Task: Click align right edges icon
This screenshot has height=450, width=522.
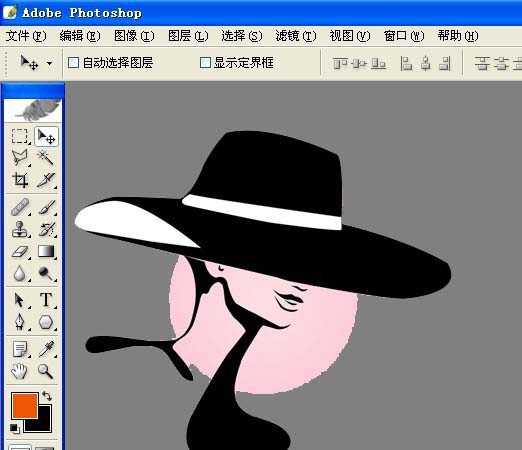Action: tap(445, 63)
